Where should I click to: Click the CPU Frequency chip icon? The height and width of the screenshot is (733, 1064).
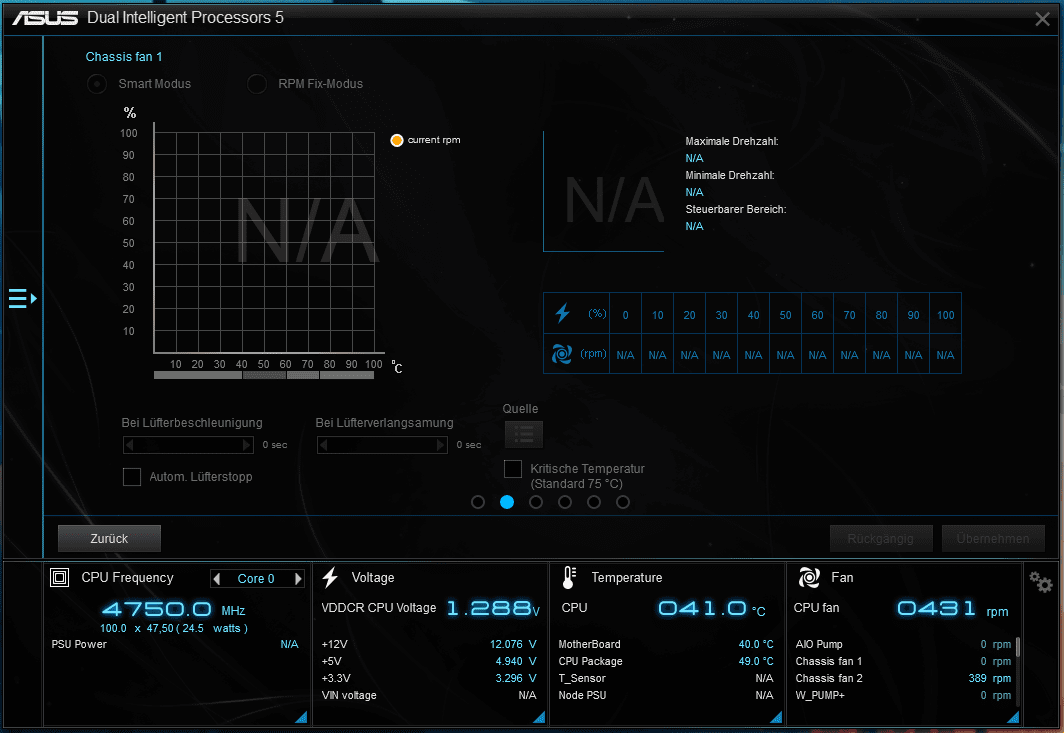coord(60,578)
